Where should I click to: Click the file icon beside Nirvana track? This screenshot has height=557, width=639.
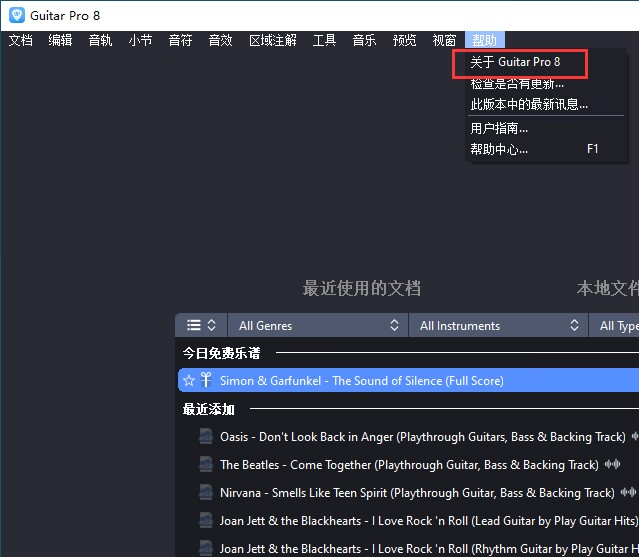click(206, 493)
